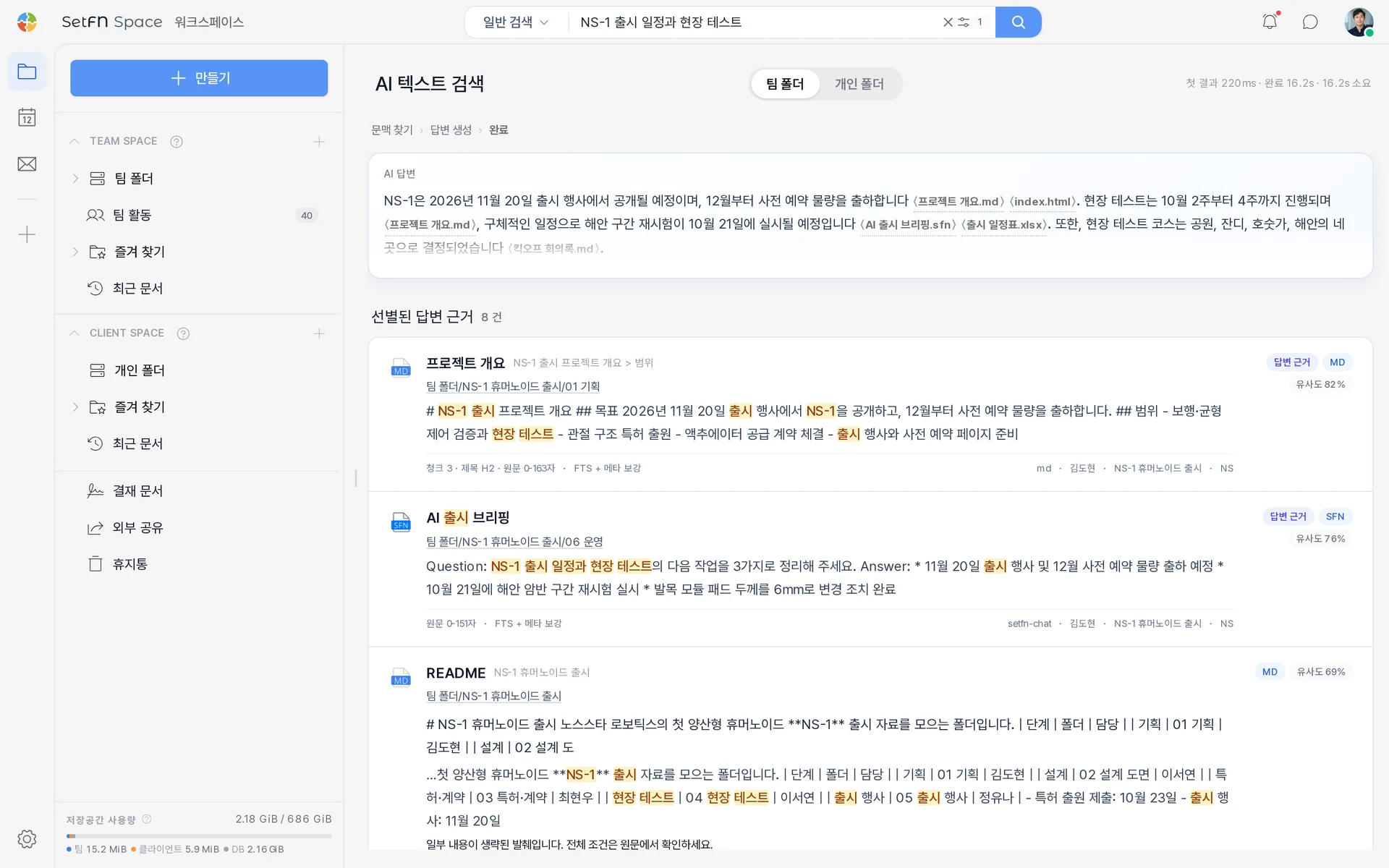1389x868 pixels.
Task: Expand 즐겨 찾기 under TEAM SPACE
Action: [x=75, y=252]
